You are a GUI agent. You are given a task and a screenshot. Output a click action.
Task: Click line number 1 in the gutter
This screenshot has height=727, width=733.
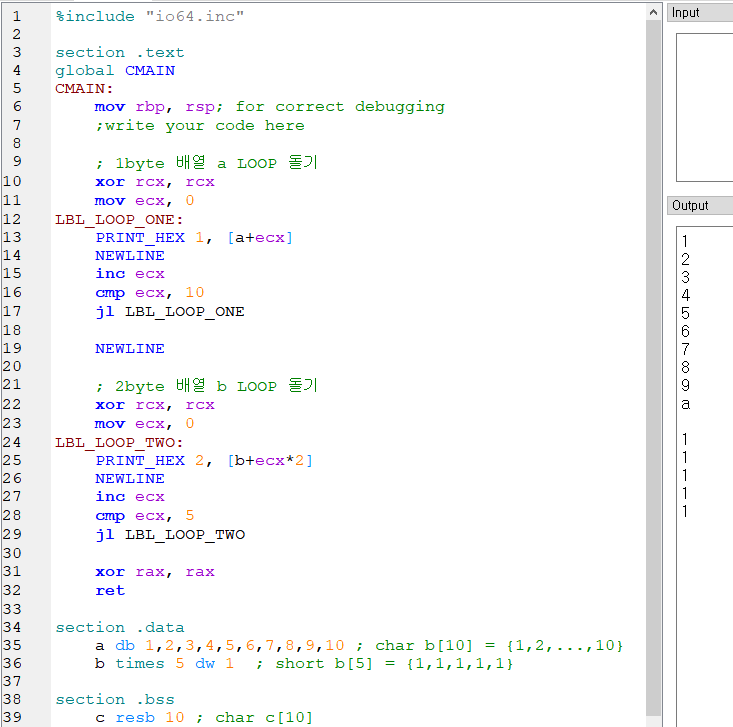(17, 16)
